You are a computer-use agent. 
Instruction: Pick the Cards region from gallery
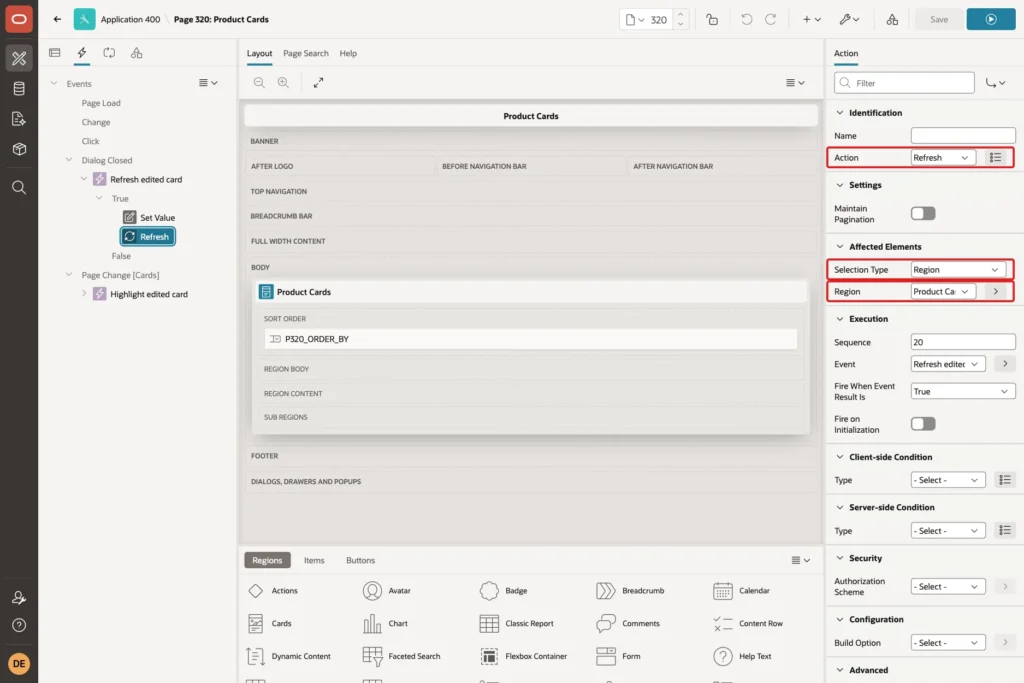click(270, 624)
